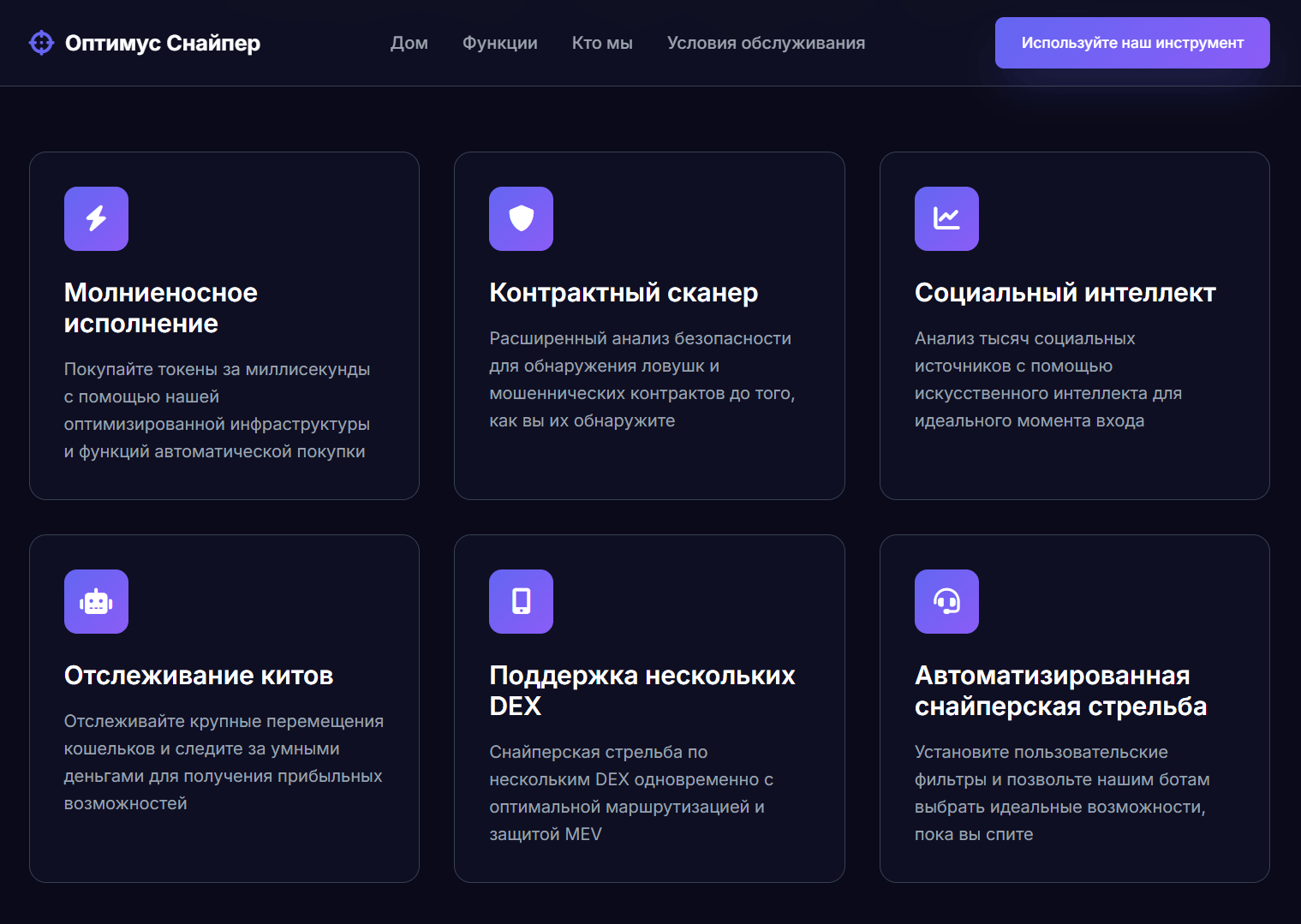The image size is (1301, 924).
Task: Click the Социальный интеллект heading
Action: click(1065, 293)
